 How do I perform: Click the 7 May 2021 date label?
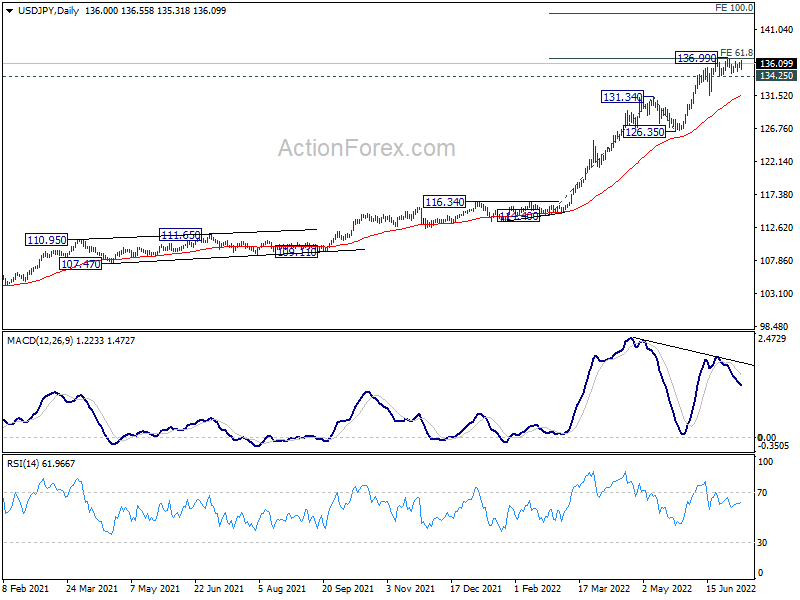[155, 588]
